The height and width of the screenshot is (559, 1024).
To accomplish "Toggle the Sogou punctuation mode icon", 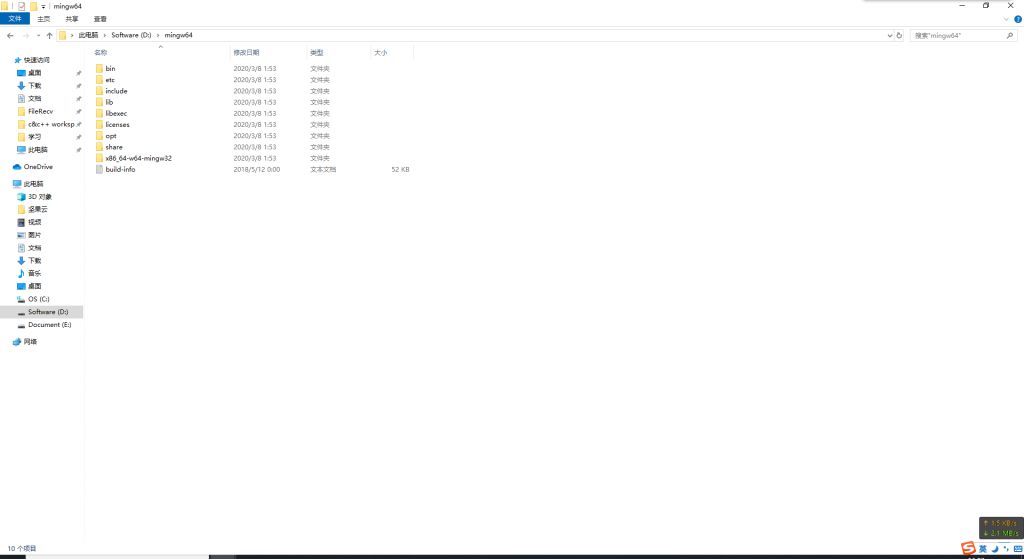I will [x=1006, y=549].
